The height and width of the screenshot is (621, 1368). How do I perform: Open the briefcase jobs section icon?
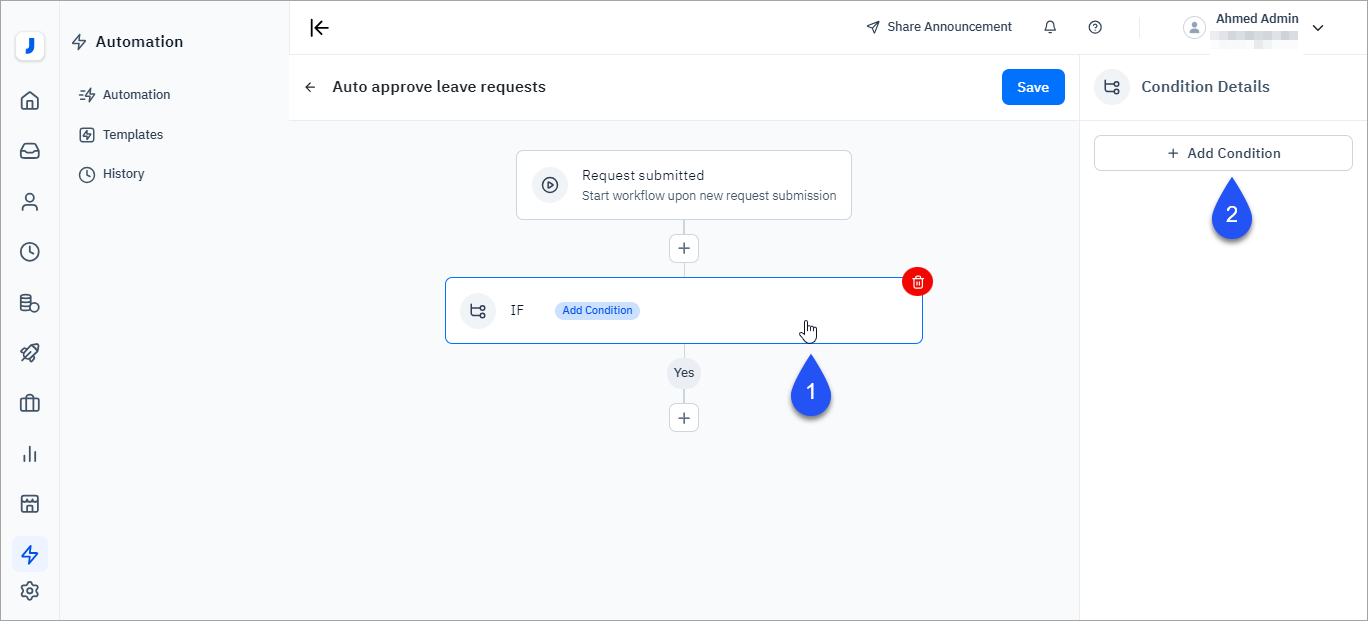click(x=30, y=403)
